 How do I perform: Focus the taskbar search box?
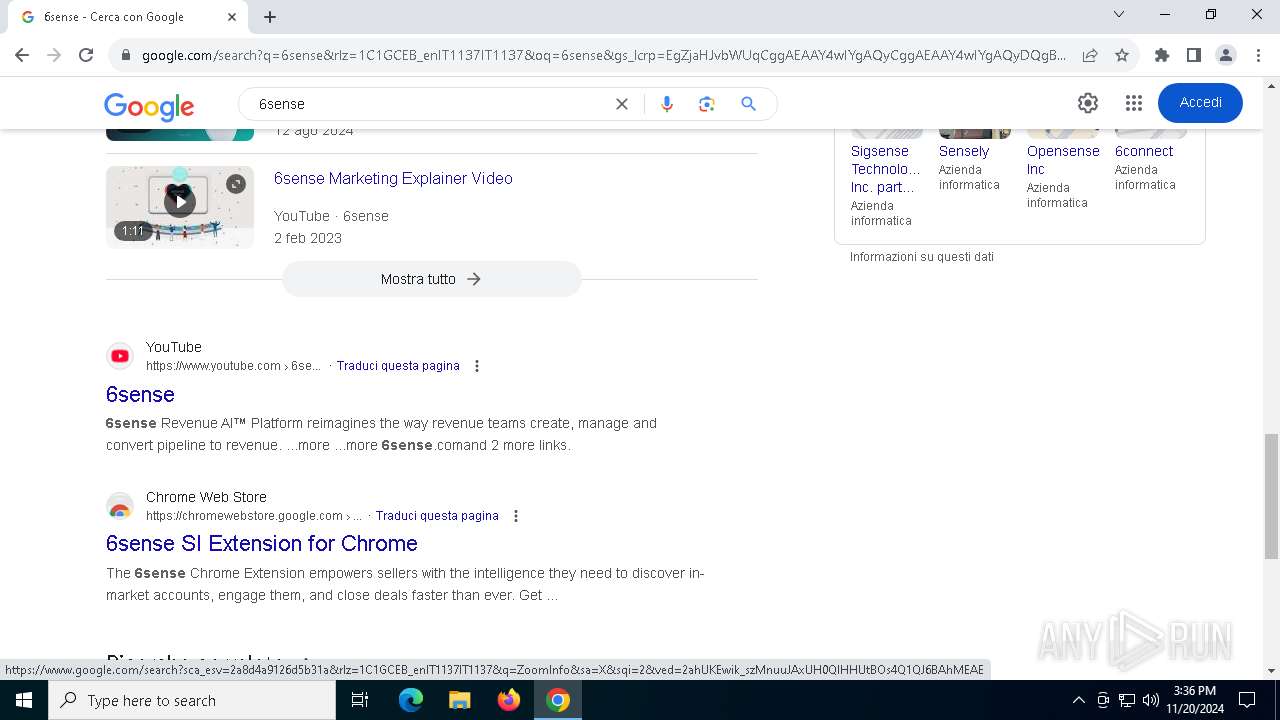point(192,700)
